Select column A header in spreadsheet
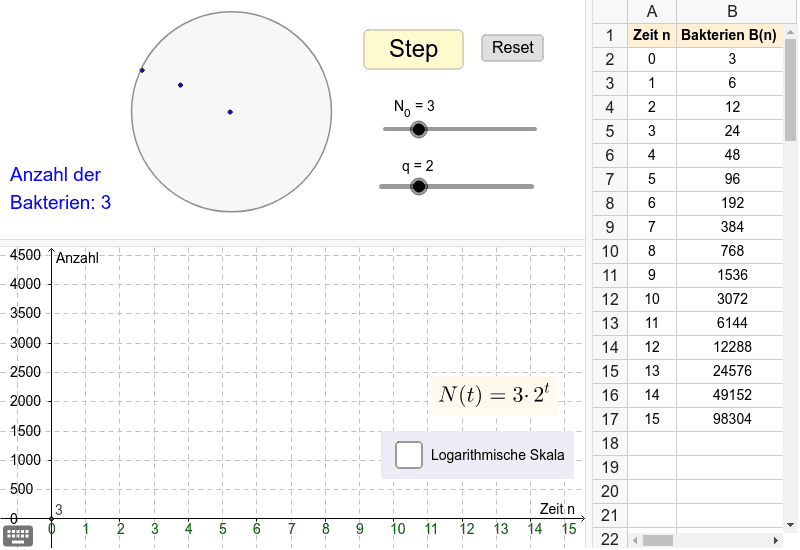800x550 pixels. (652, 11)
